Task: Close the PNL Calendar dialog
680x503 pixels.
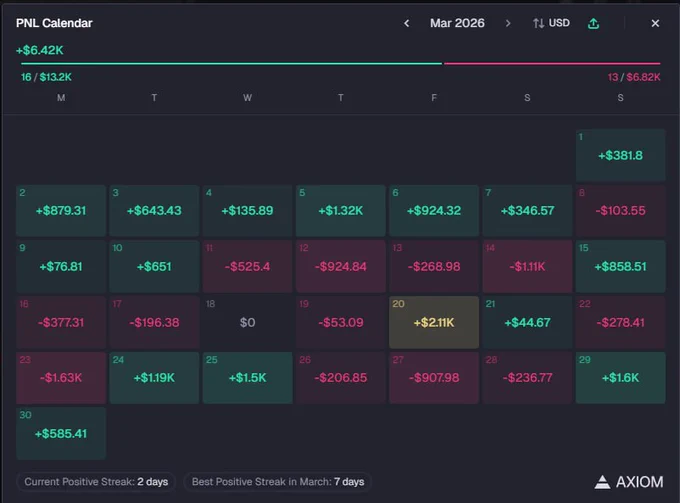Action: point(655,23)
